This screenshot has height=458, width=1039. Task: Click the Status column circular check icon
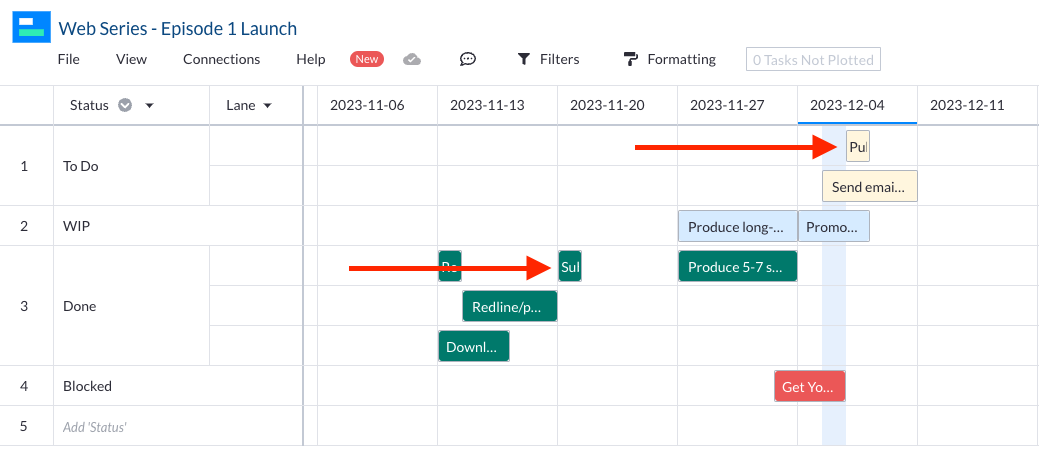pyautogui.click(x=125, y=105)
